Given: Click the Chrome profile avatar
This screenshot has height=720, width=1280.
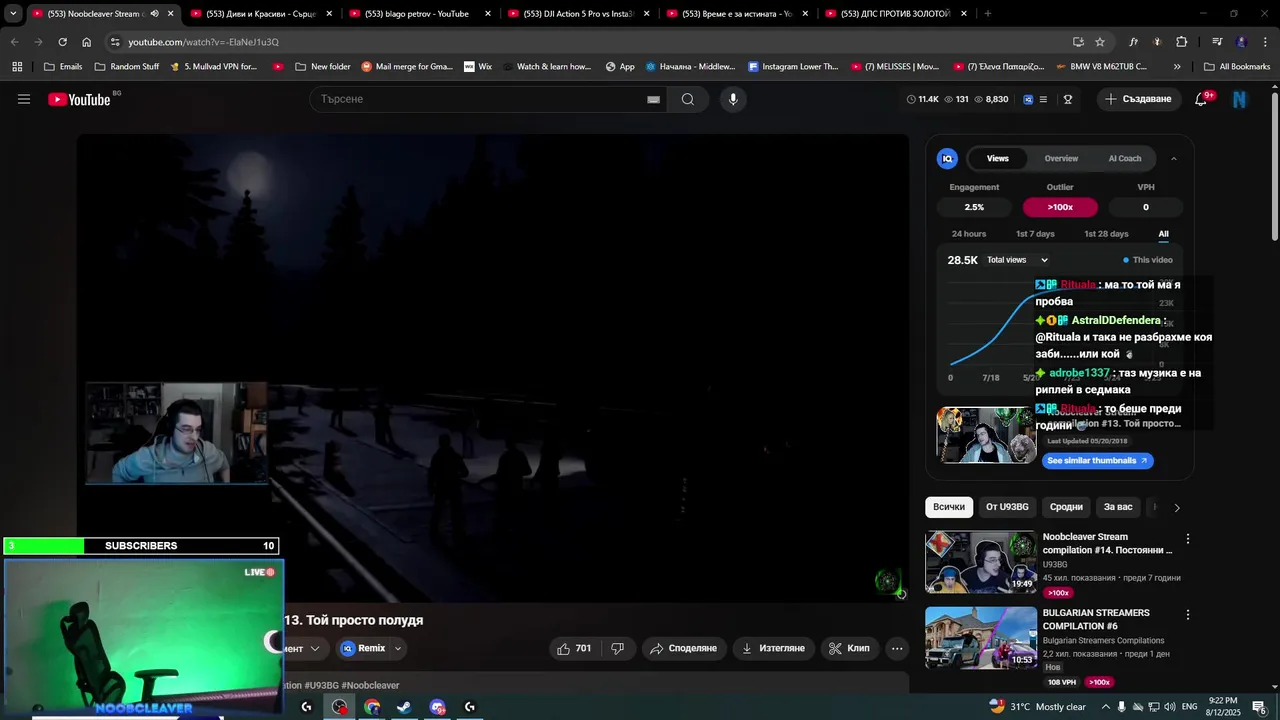Looking at the screenshot, I should 1242,42.
